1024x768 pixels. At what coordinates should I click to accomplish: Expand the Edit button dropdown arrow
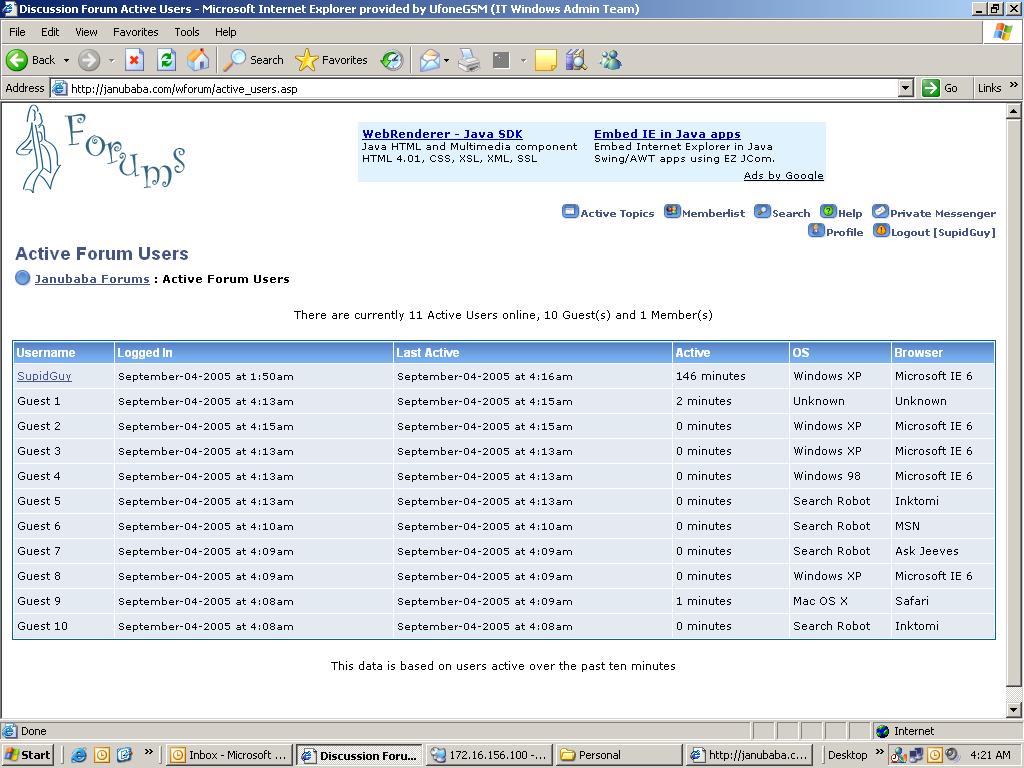(523, 60)
